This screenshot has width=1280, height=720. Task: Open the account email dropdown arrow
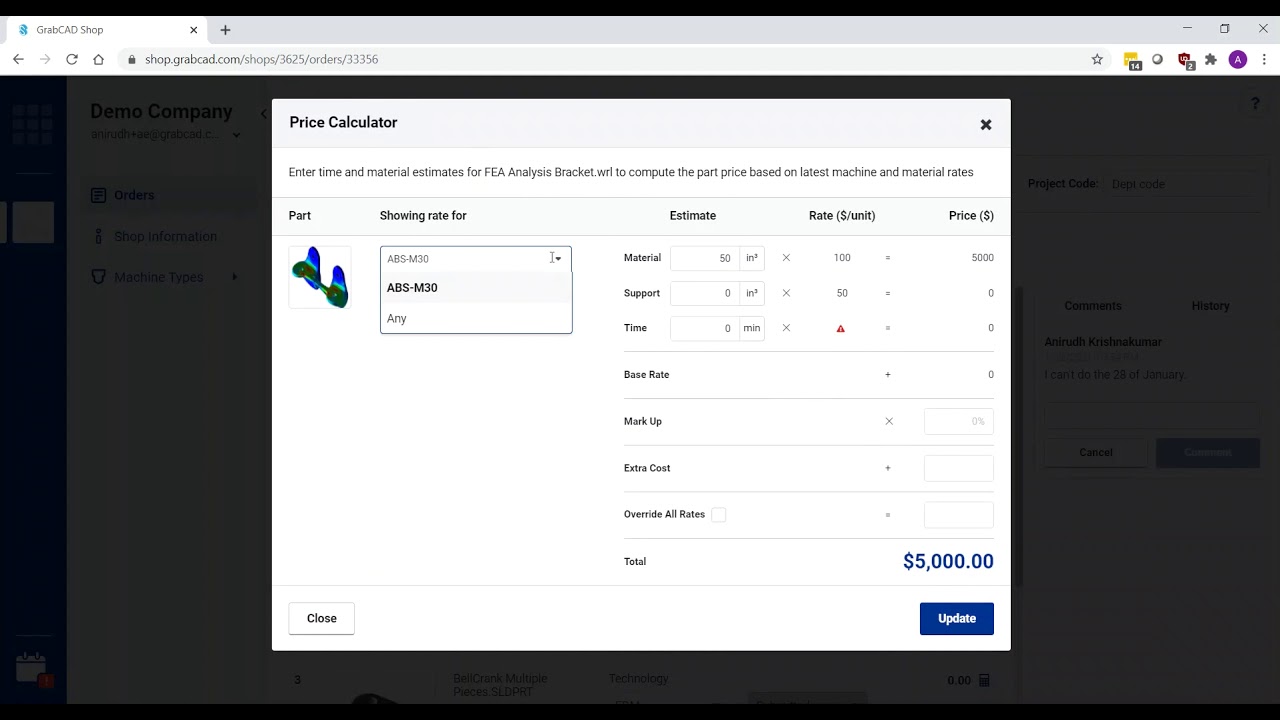pos(237,135)
